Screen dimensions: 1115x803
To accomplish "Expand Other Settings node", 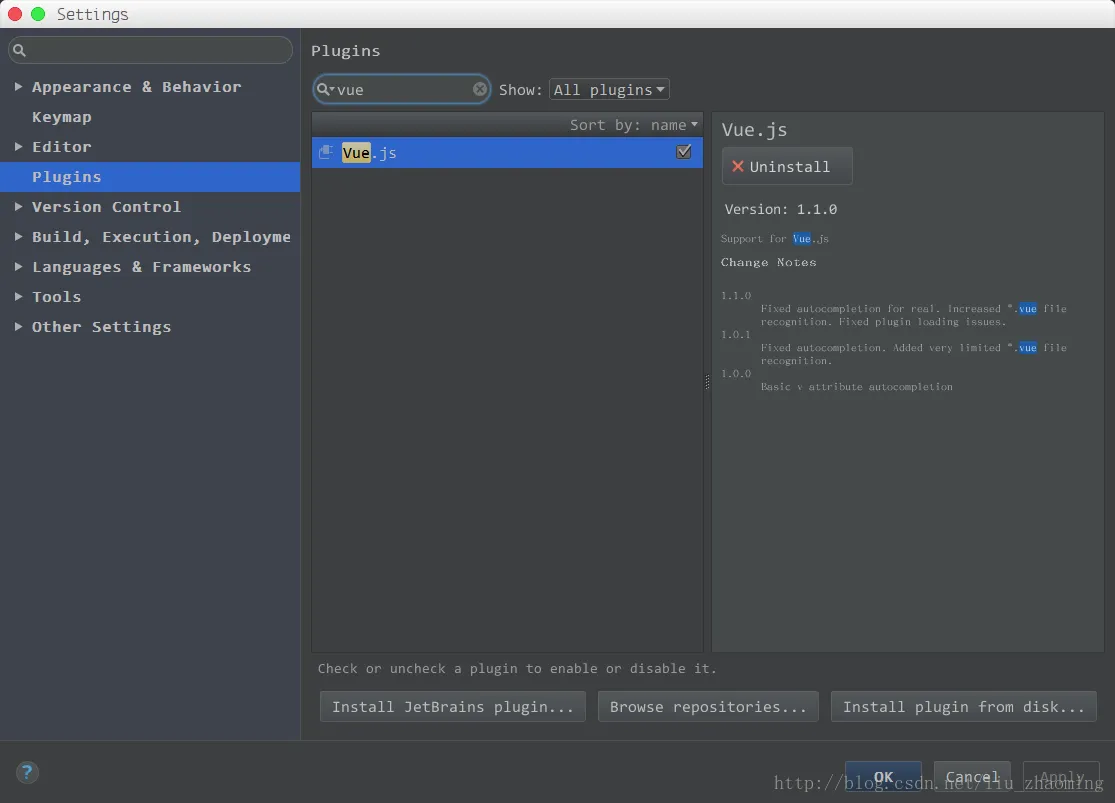I will pos(18,326).
